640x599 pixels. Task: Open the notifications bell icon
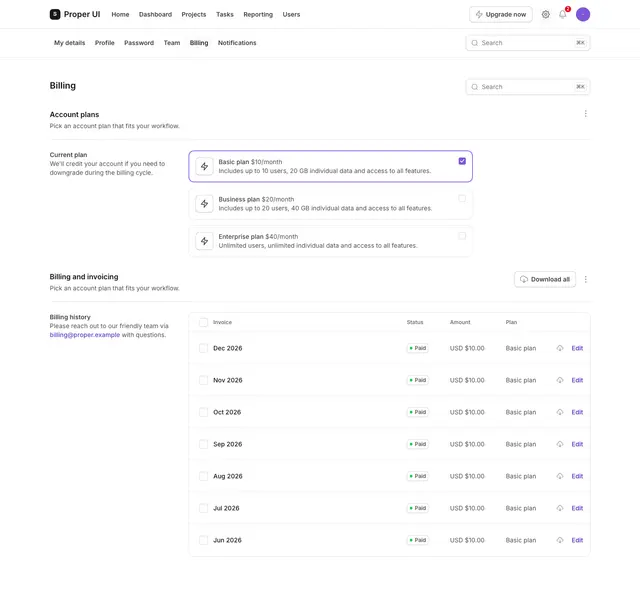click(x=563, y=14)
